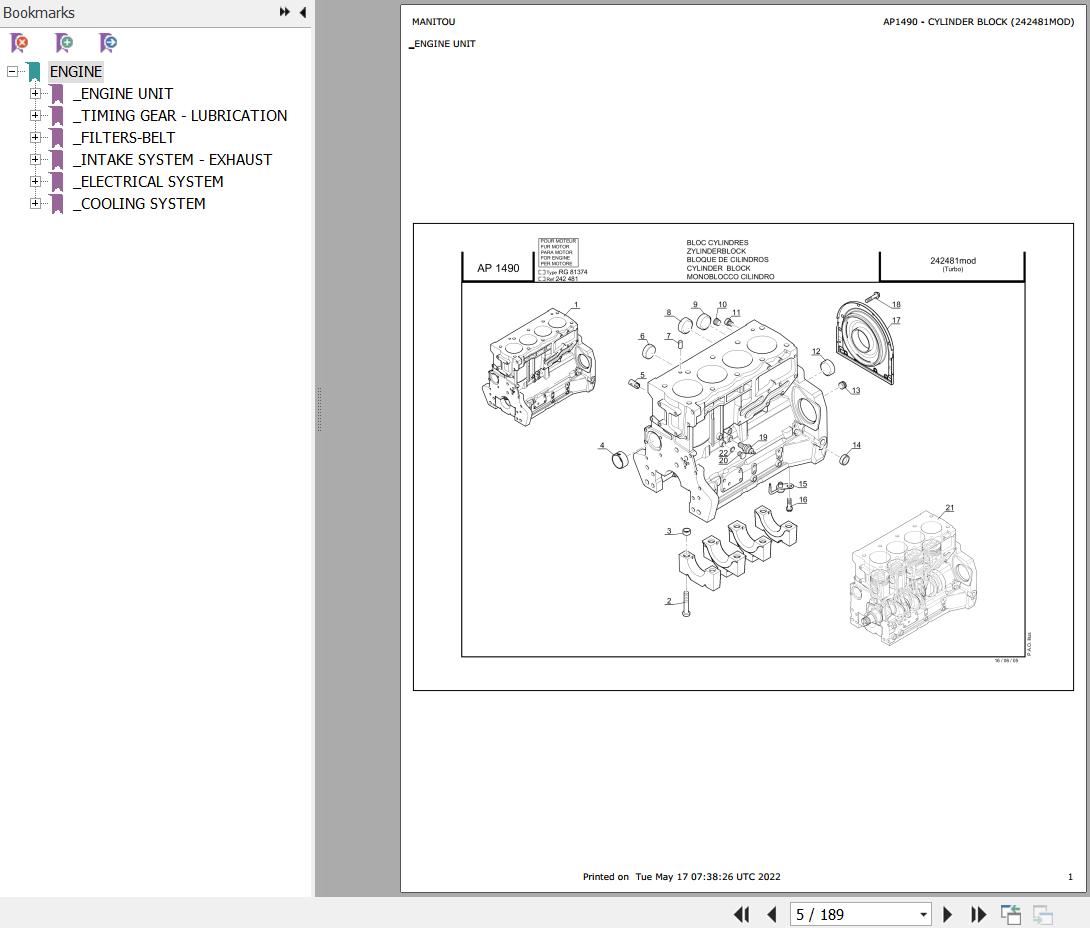Viewport: 1090px width, 928px height.
Task: Open _TIMING GEAR - LUBRICATION bookmark
Action: (x=180, y=115)
